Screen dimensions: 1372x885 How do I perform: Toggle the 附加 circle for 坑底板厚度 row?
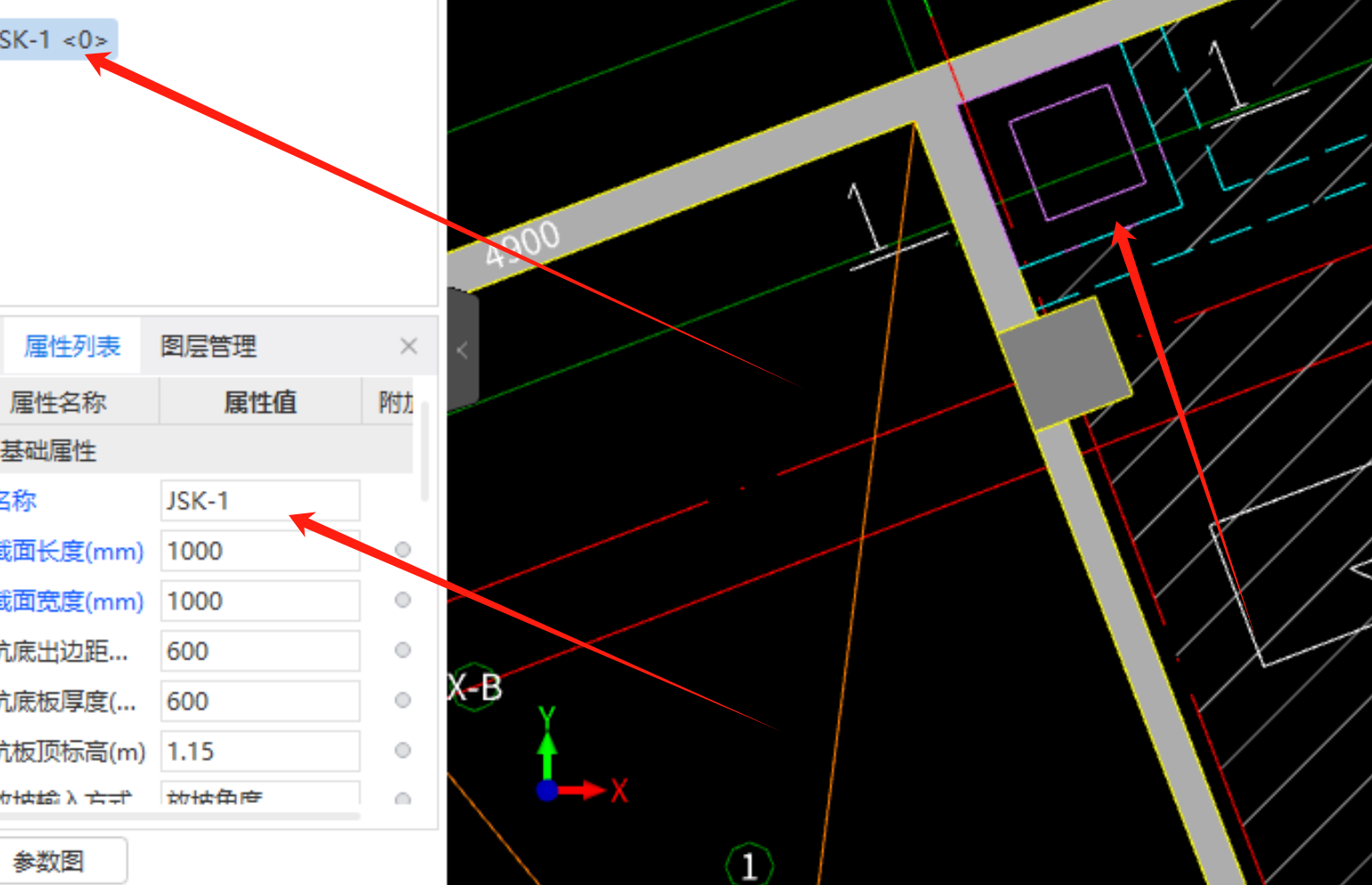(x=403, y=701)
